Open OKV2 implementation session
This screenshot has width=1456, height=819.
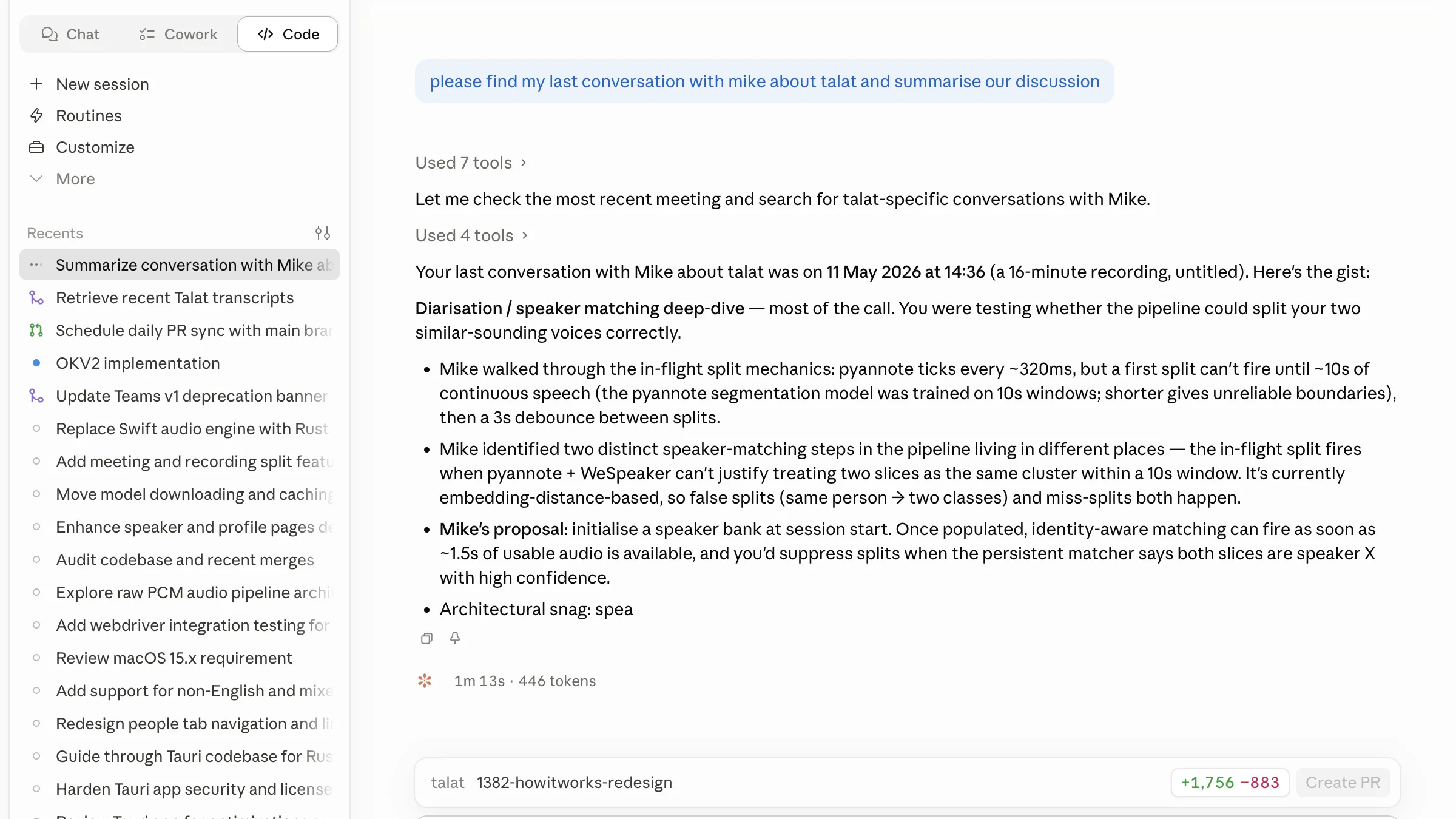[180, 363]
